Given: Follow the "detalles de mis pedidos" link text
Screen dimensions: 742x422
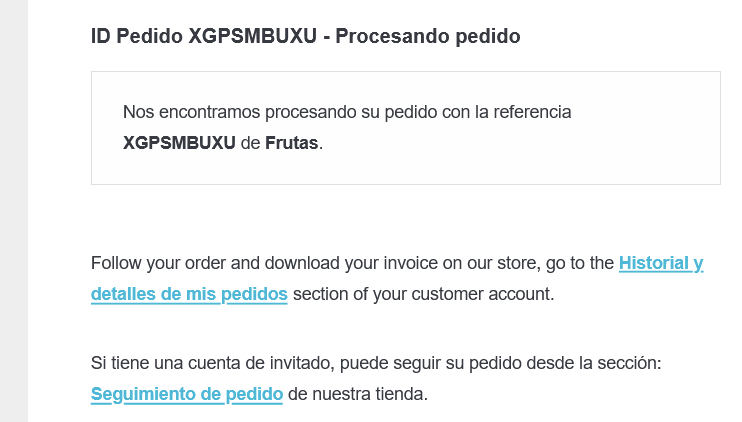Looking at the screenshot, I should [189, 294].
